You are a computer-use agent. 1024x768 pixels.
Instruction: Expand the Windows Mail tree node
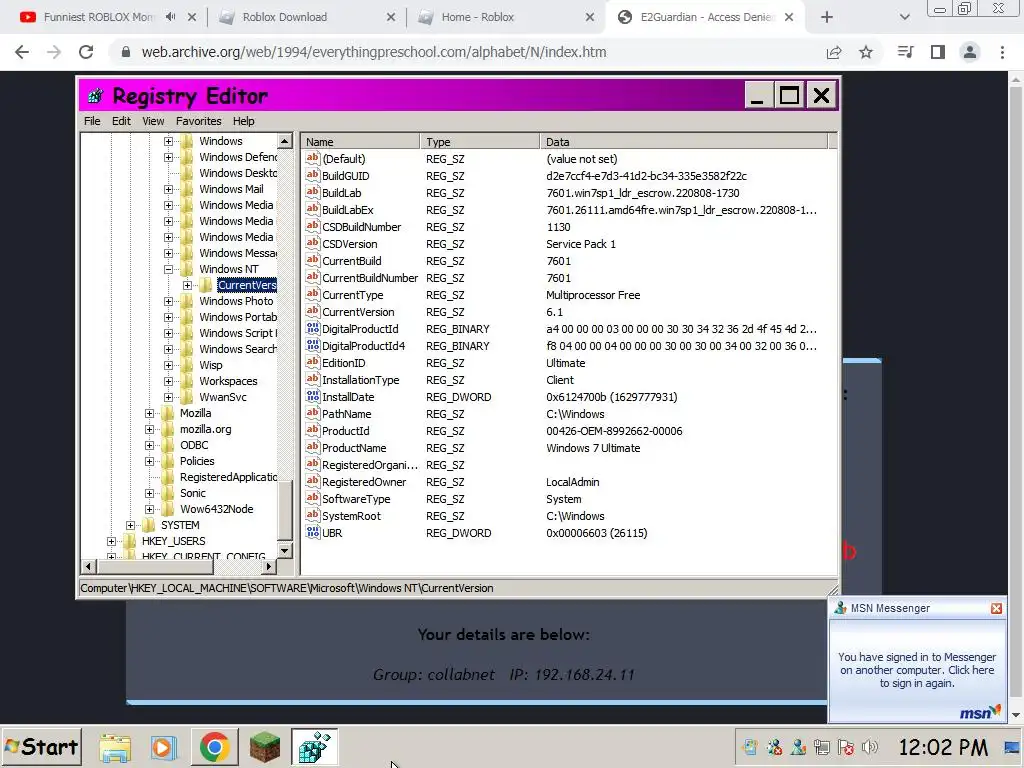(168, 189)
